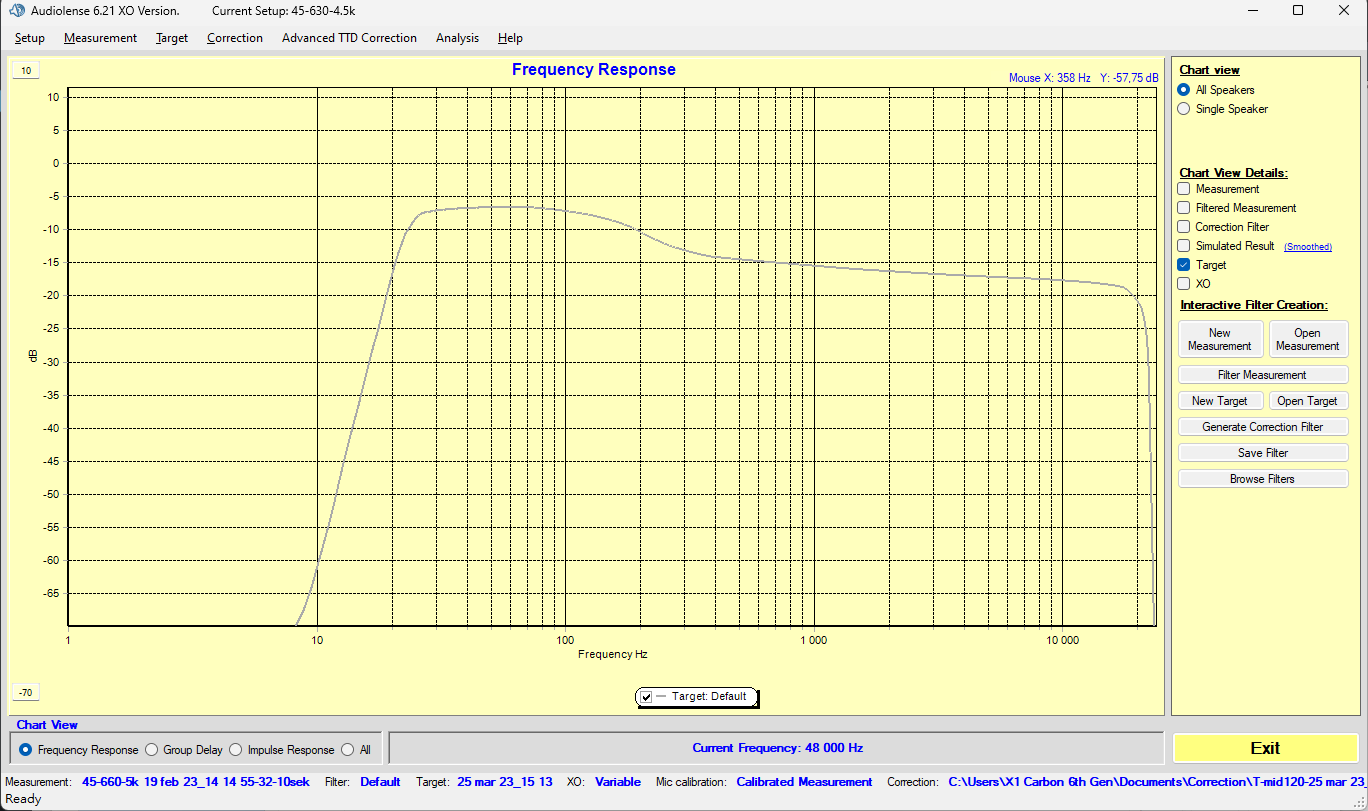Click the New Target button
1368x811 pixels.
pos(1220,401)
